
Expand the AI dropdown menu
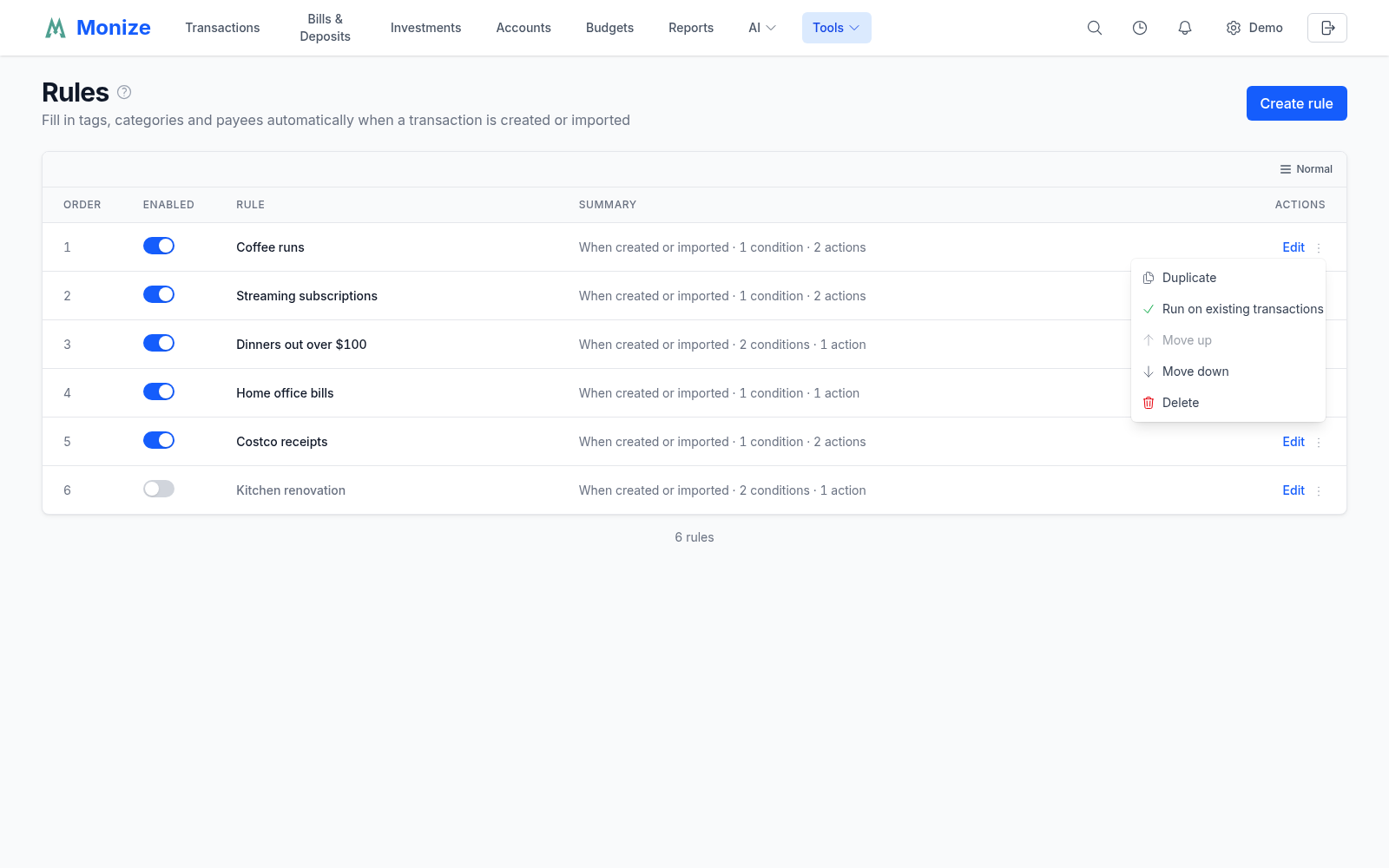(x=762, y=28)
